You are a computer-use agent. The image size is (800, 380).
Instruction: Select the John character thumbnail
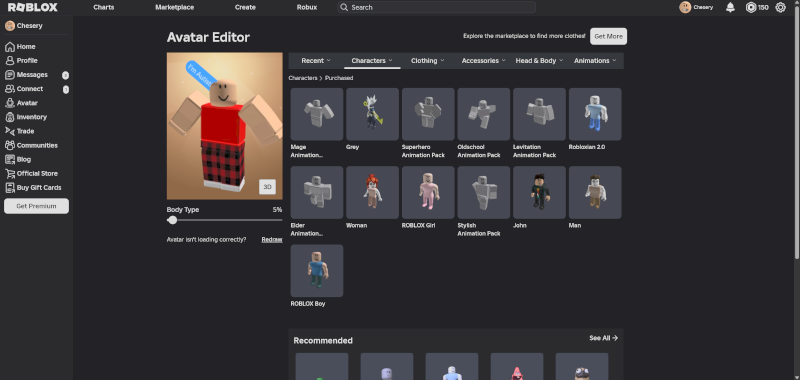(x=539, y=192)
